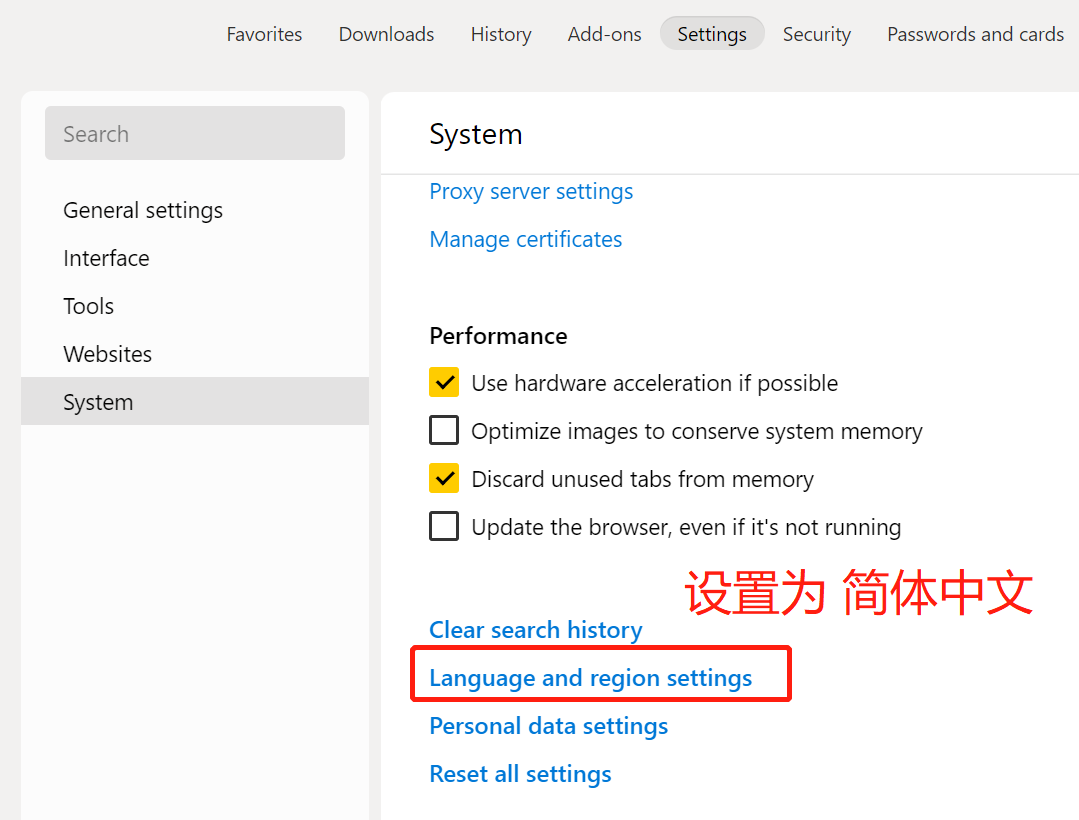Click the settings Search field
Screen dimensions: 1079x820
point(195,133)
